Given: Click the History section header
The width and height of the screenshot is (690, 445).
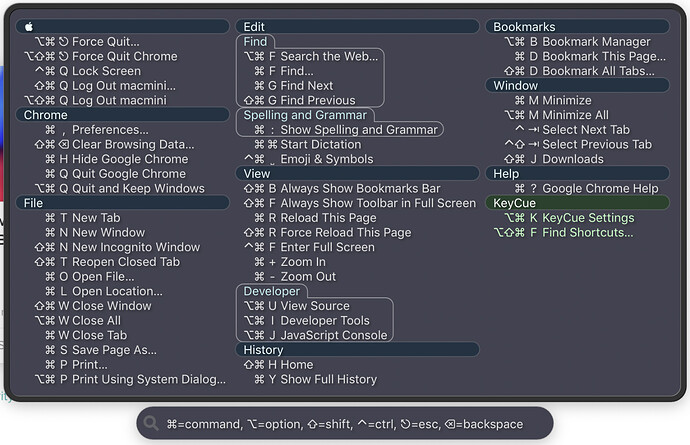Looking at the screenshot, I should point(357,349).
